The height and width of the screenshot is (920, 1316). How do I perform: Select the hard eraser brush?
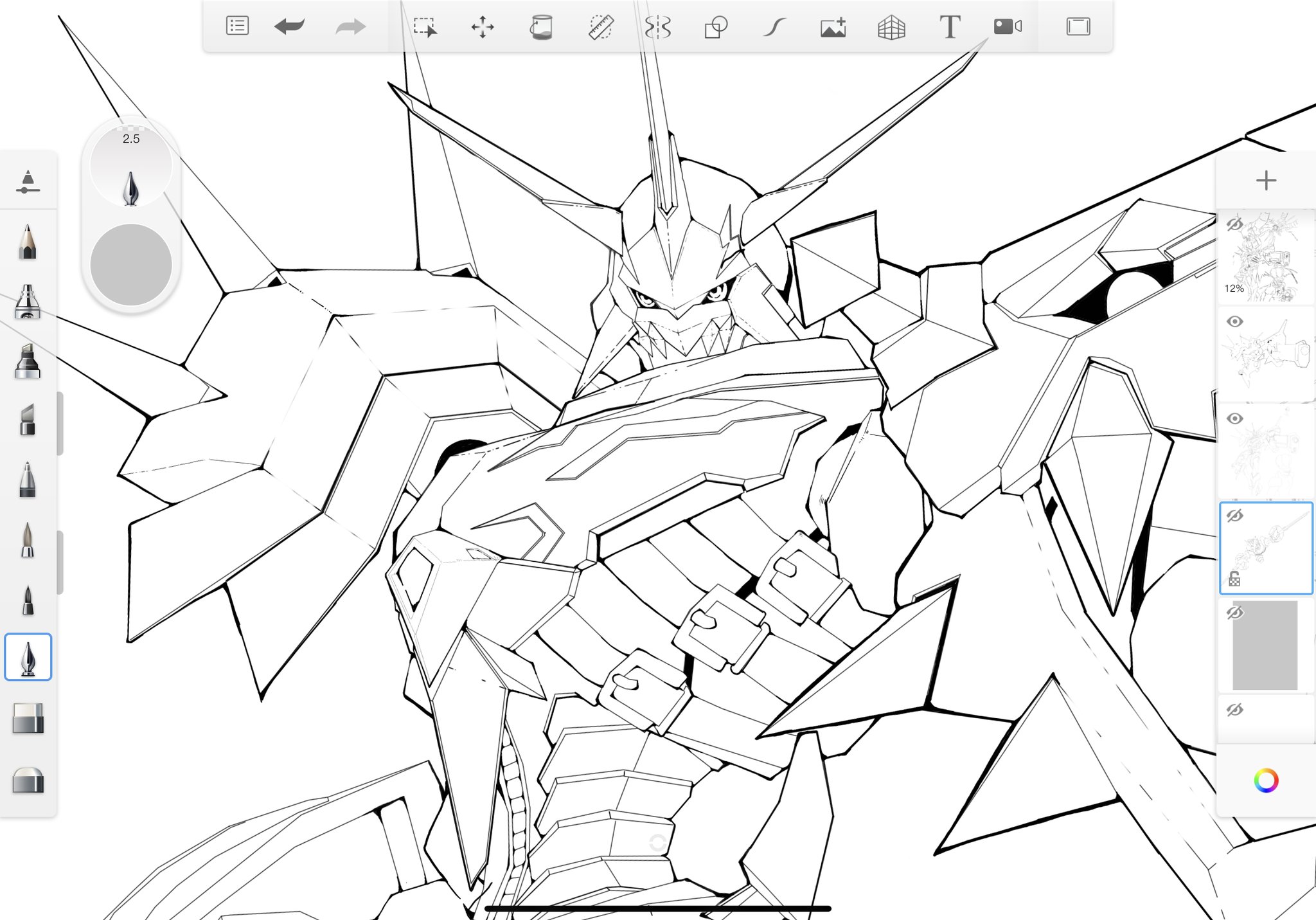click(x=28, y=718)
